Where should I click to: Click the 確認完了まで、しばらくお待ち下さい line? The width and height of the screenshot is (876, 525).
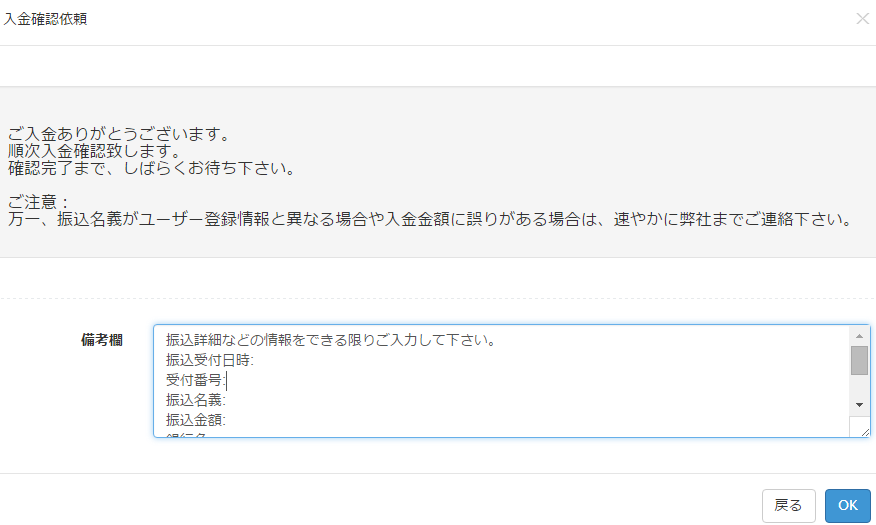tap(152, 168)
